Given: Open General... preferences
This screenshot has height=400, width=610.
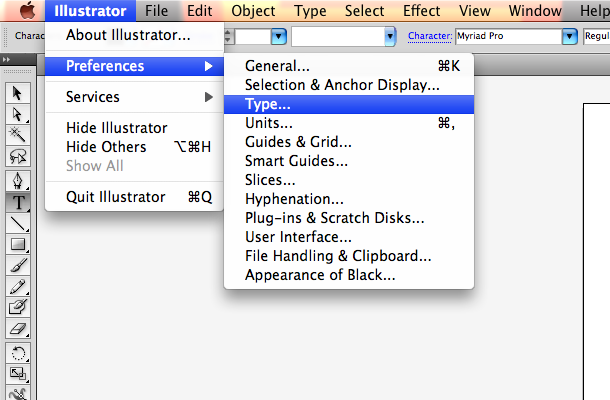Looking at the screenshot, I should pos(349,66).
